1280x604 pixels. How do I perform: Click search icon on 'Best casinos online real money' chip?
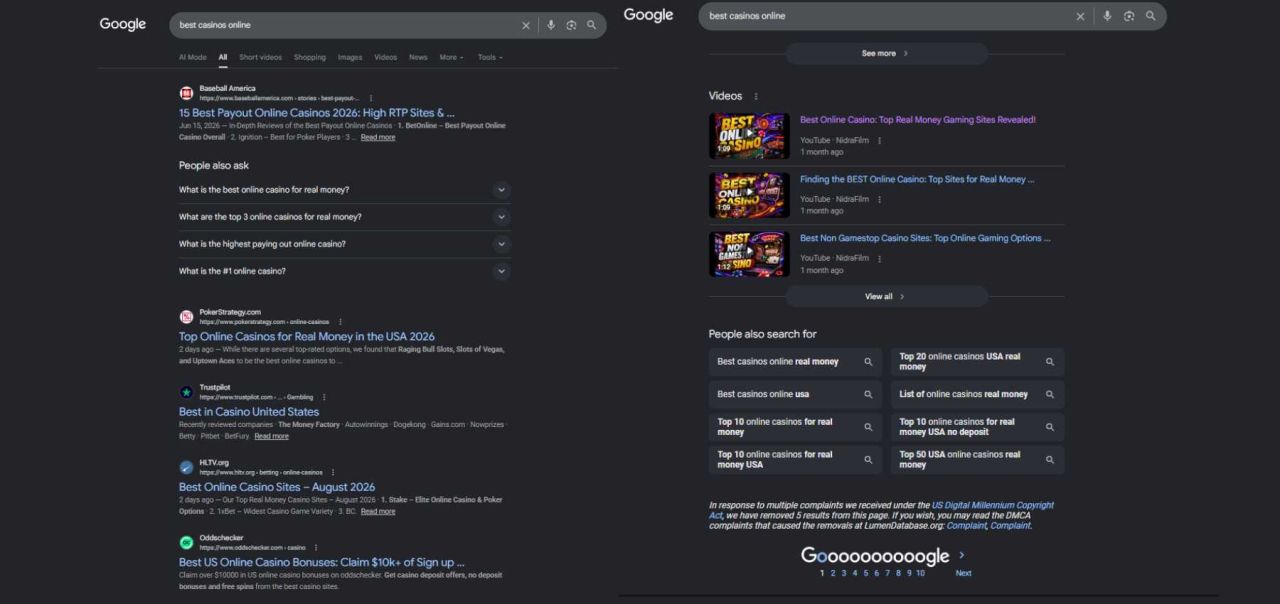(x=868, y=362)
